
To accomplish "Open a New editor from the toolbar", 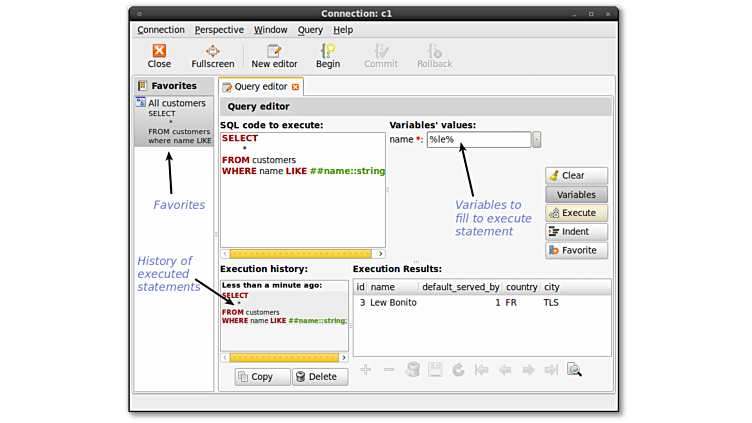I will (x=274, y=55).
